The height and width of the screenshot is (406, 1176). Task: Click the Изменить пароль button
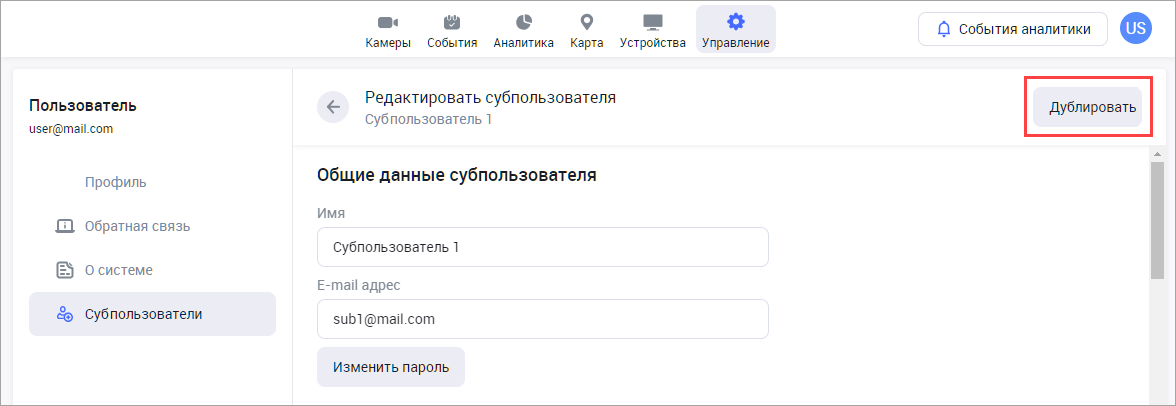pos(390,367)
